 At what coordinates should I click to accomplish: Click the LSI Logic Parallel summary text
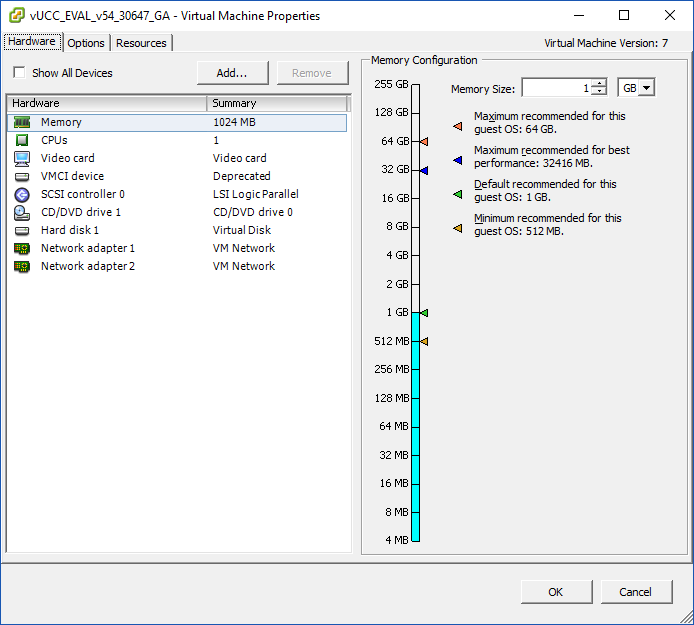(x=255, y=194)
